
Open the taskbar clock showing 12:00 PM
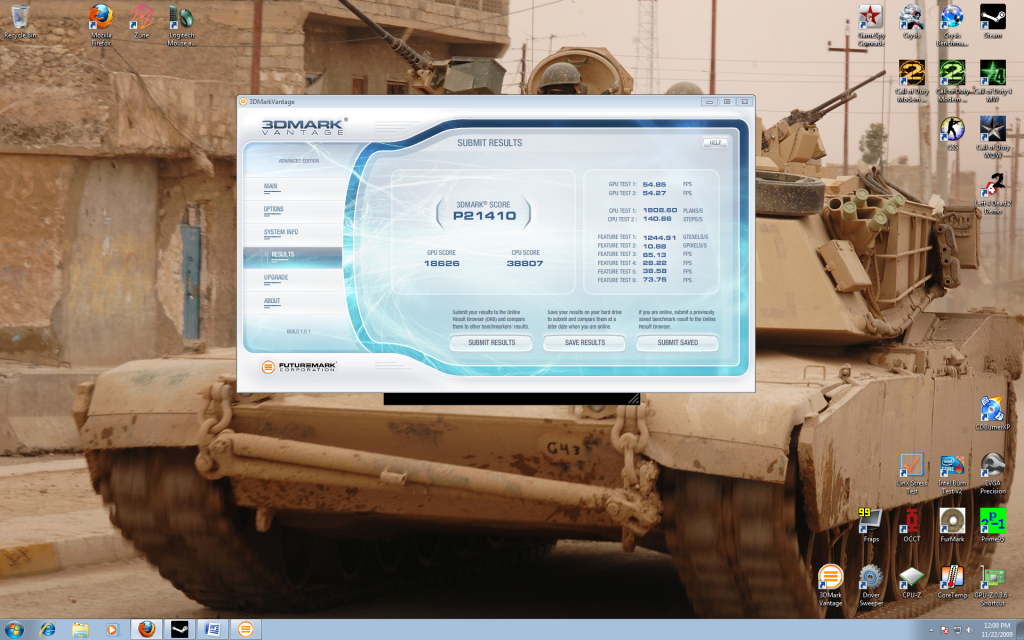click(997, 630)
